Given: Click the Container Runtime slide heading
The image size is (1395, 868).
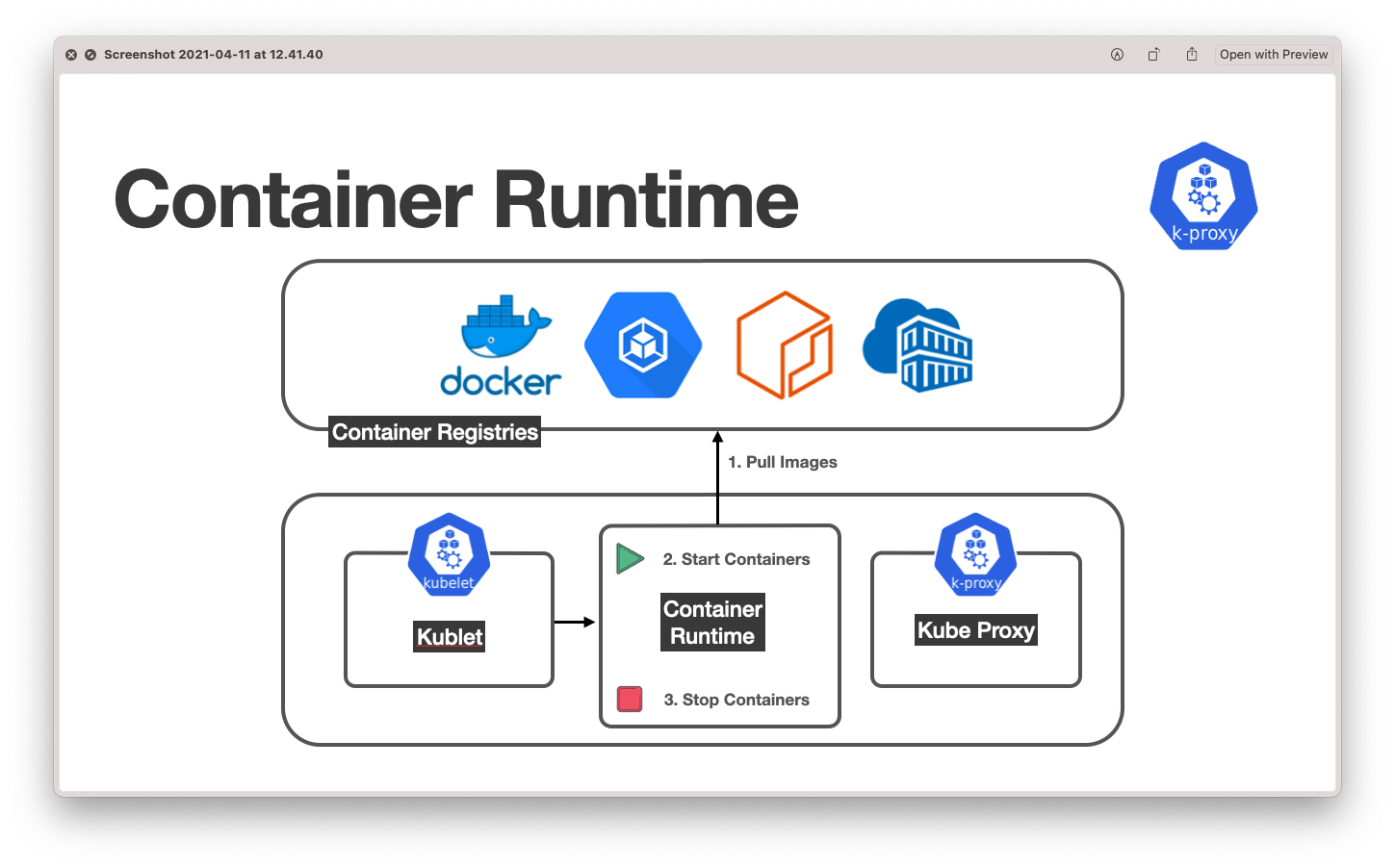Looking at the screenshot, I should [456, 199].
